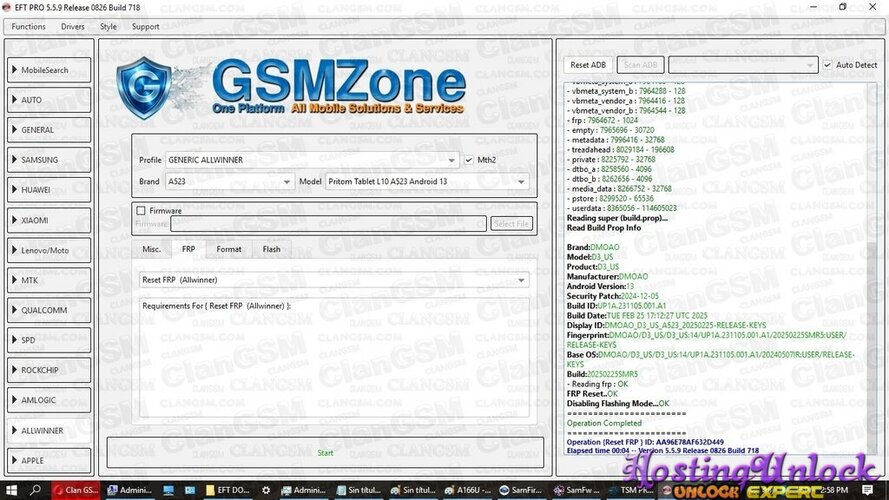Image resolution: width=889 pixels, height=500 pixels.
Task: Expand the APPLE sidebar section
Action: [x=49, y=460]
